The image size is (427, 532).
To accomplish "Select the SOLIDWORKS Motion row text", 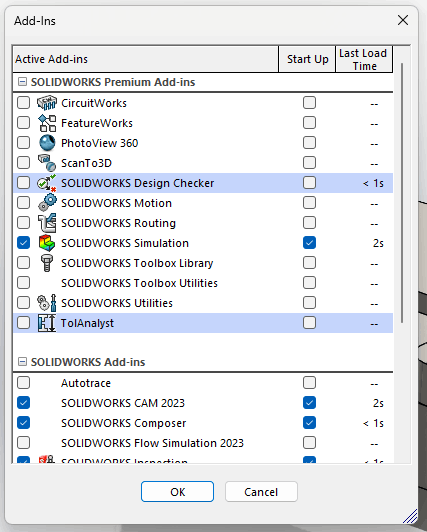I will coord(116,203).
